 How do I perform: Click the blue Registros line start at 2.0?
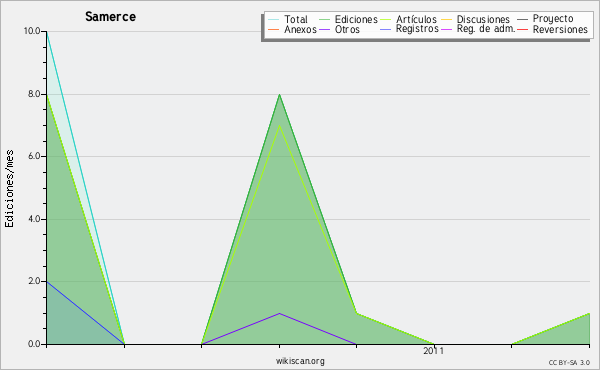[47, 282]
